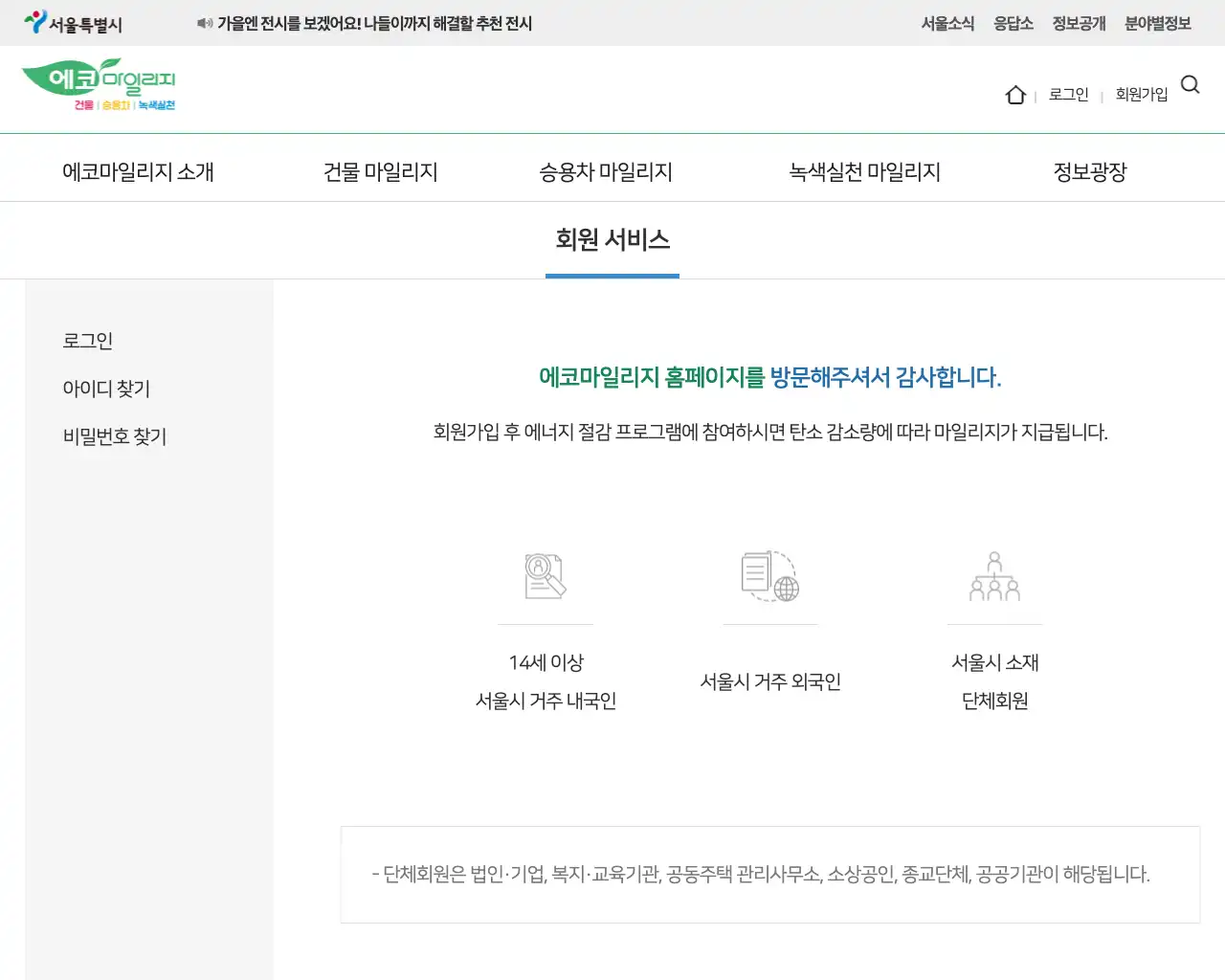Click the home icon in the header

tap(1015, 95)
